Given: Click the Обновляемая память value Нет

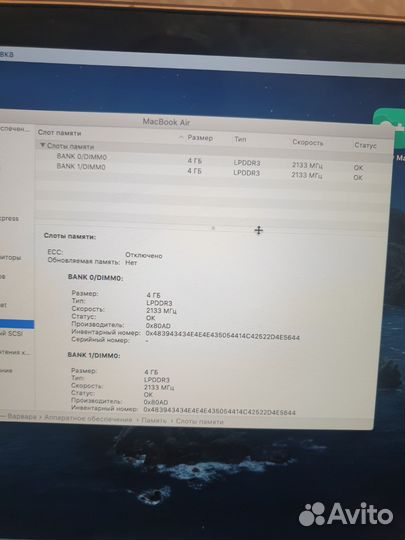Looking at the screenshot, I should pyautogui.click(x=131, y=262).
